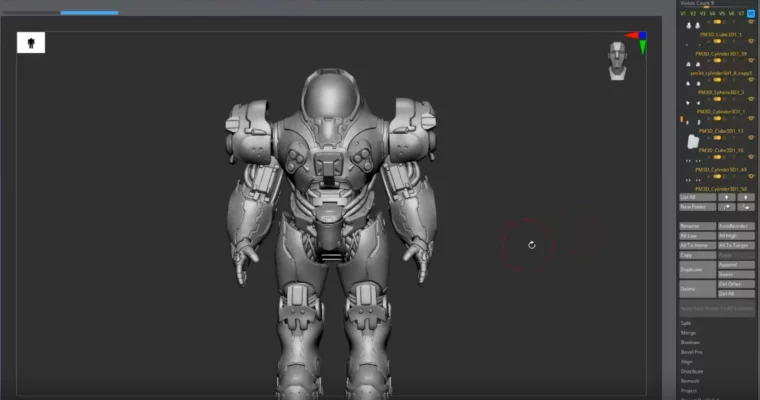The height and width of the screenshot is (400, 760).
Task: Click yellow toggle switch under PM3D_Cube3D1_13 name
Action: coord(717,138)
